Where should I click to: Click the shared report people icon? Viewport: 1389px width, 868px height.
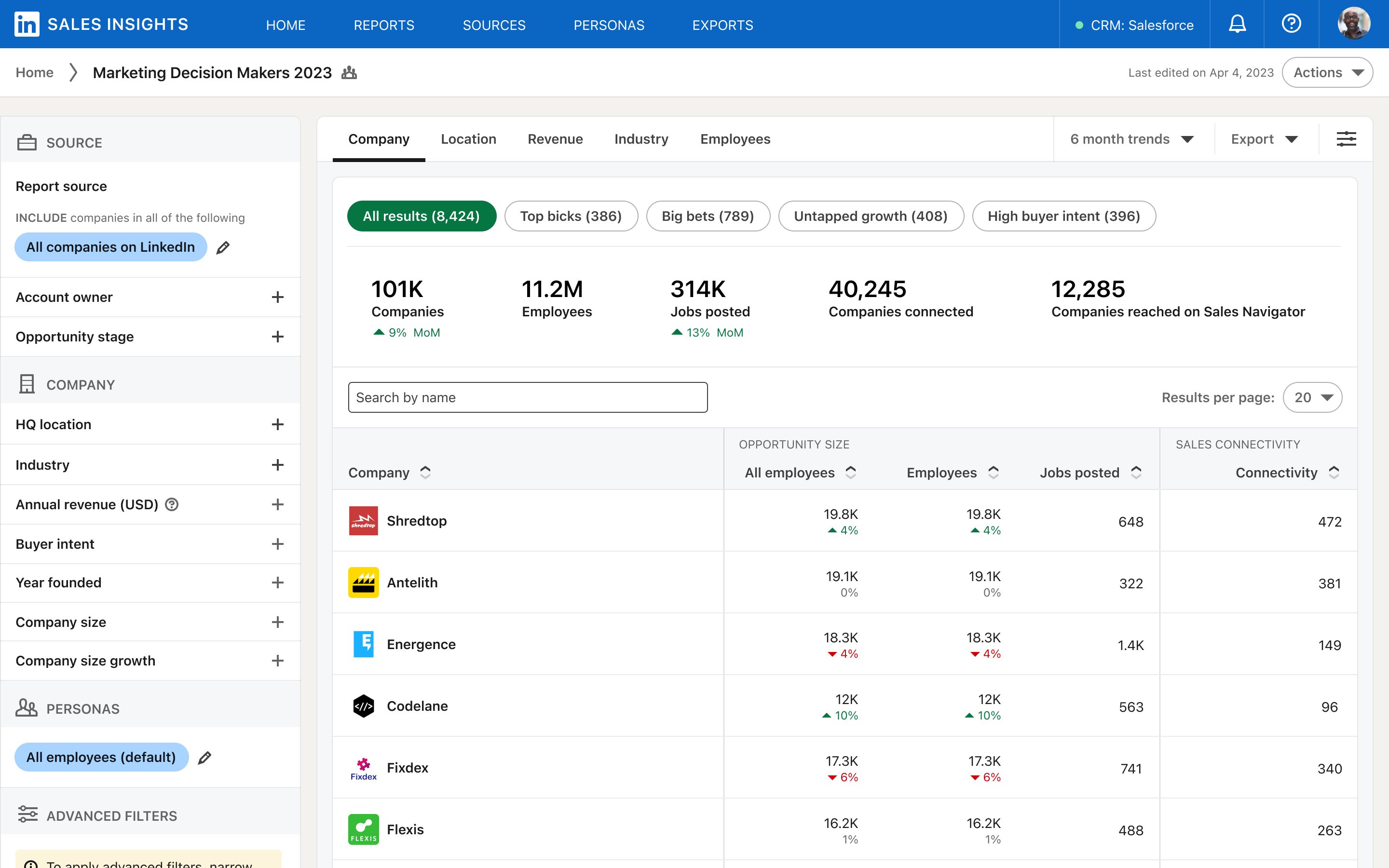349,72
